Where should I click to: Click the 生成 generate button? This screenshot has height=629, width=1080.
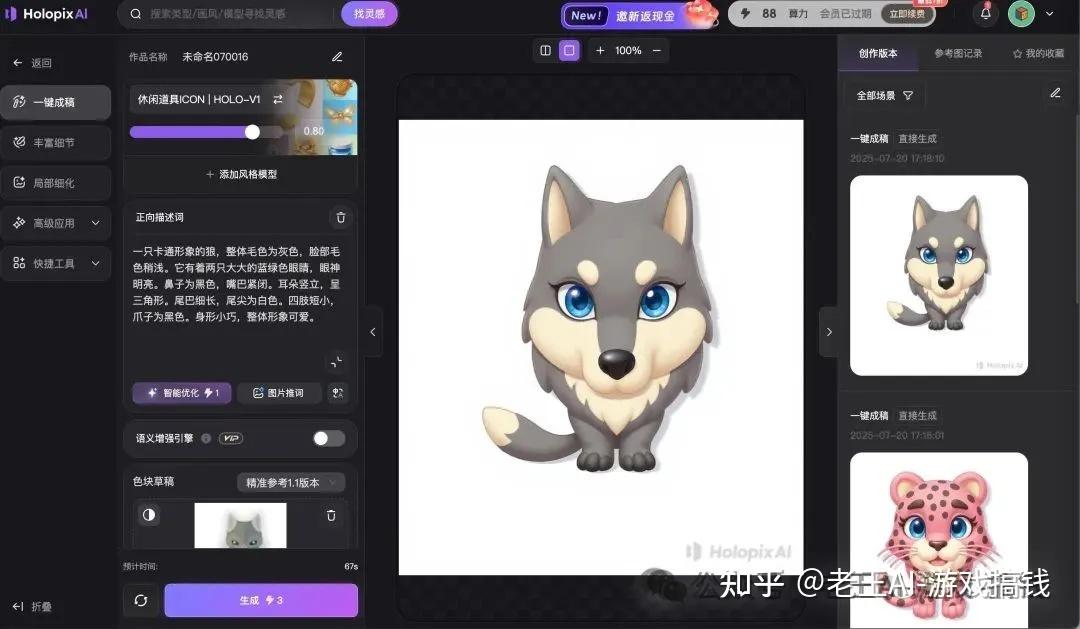[x=261, y=600]
